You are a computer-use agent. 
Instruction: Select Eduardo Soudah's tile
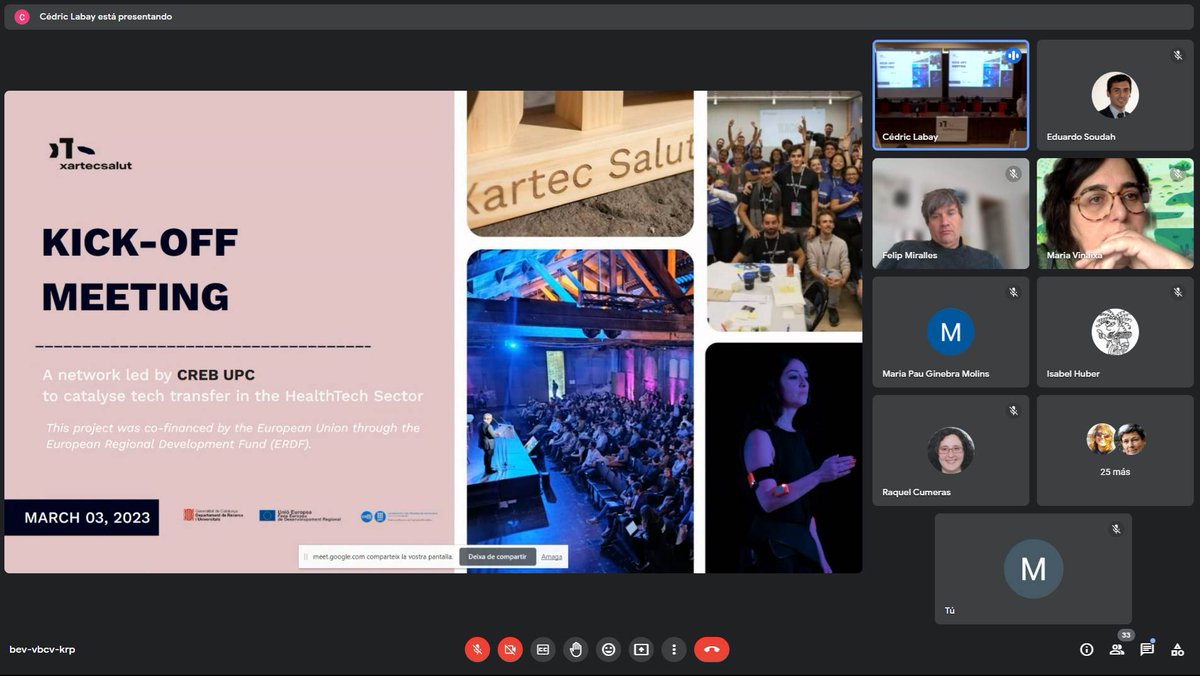pos(1115,94)
